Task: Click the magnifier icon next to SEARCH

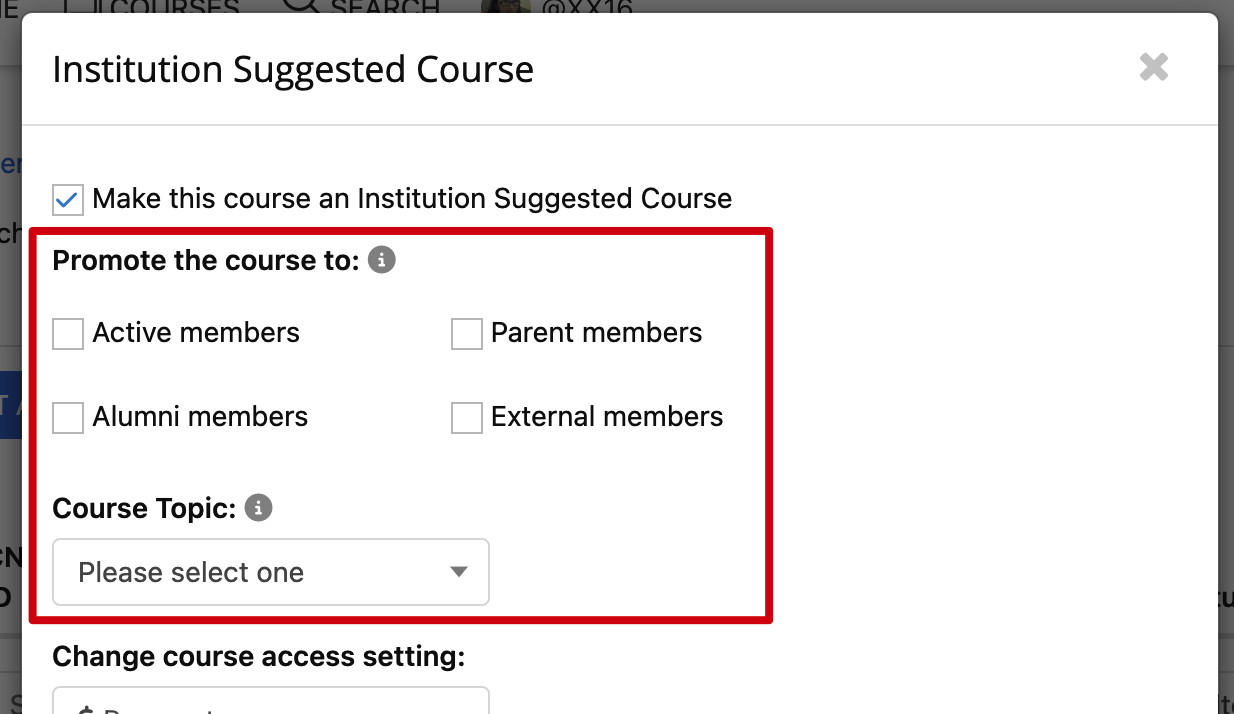Action: pyautogui.click(x=300, y=5)
